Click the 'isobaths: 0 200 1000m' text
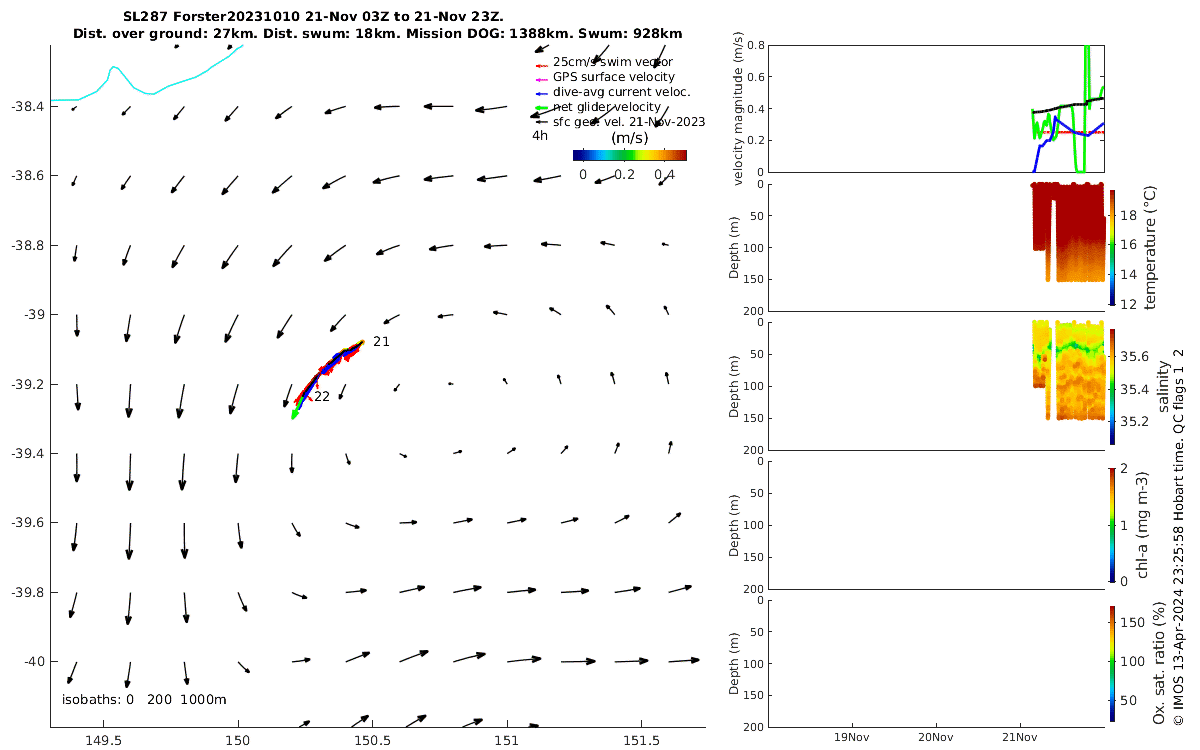The image size is (1200, 750). [144, 700]
